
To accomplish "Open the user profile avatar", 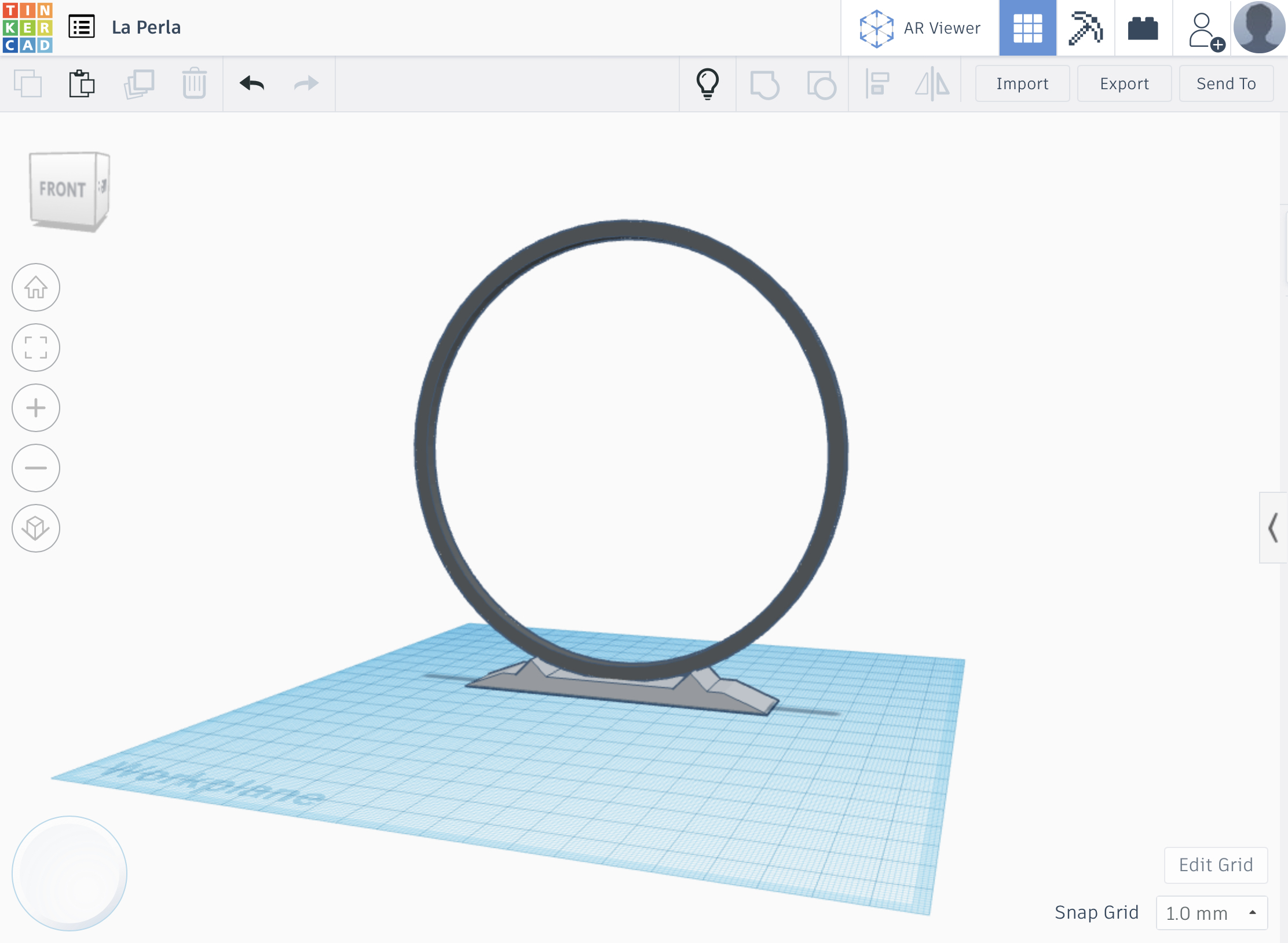I will coord(1259,27).
